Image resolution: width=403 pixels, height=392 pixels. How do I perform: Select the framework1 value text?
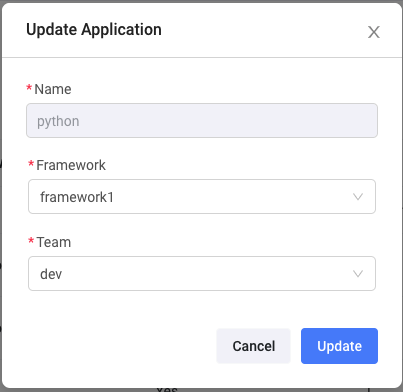(77, 197)
